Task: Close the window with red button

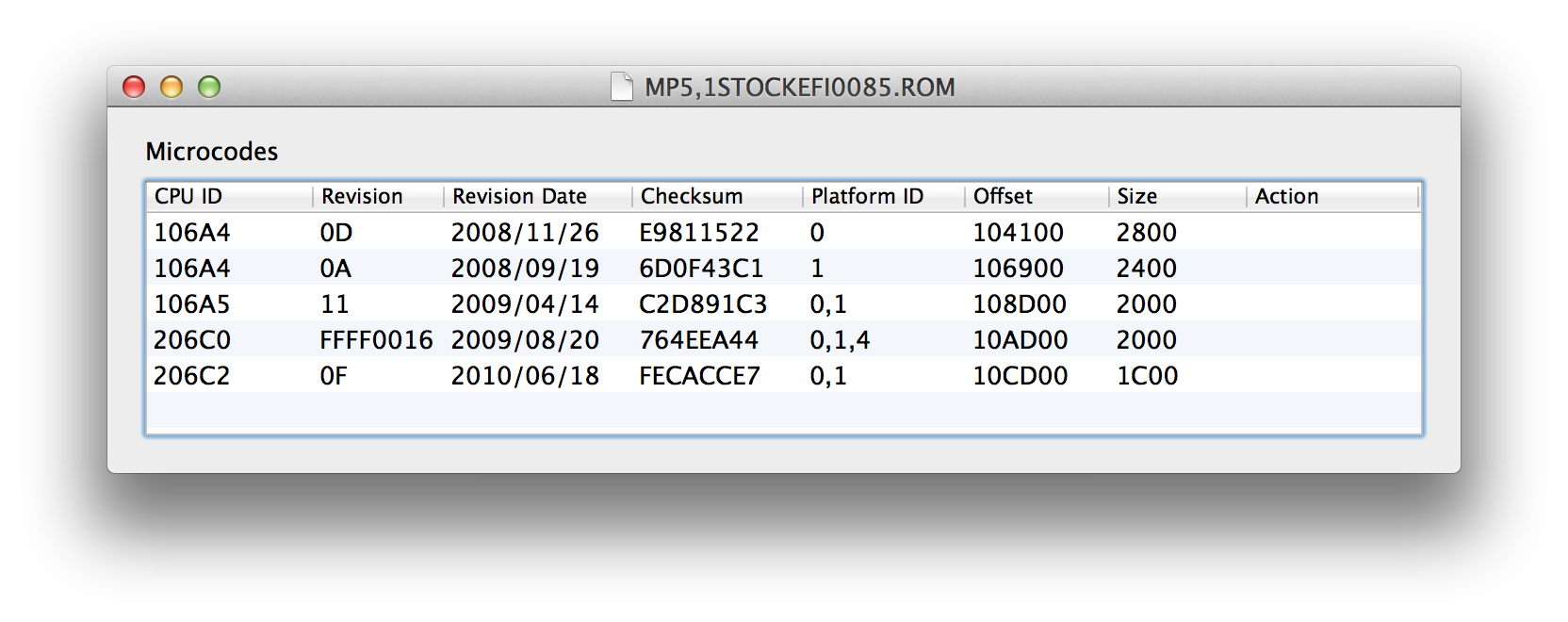Action: tap(134, 87)
